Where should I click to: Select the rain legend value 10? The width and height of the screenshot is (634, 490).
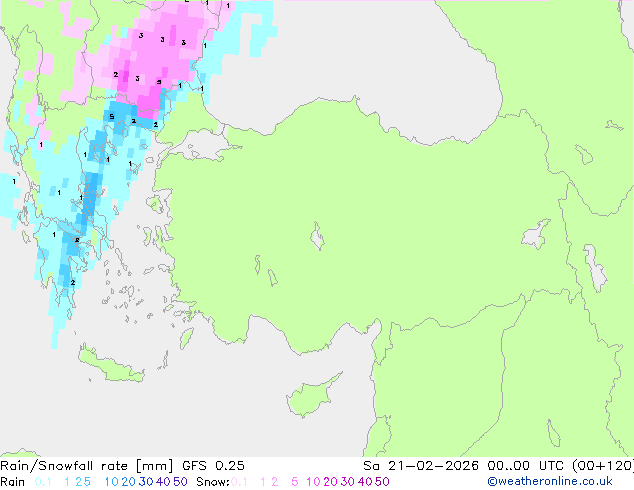[112, 482]
